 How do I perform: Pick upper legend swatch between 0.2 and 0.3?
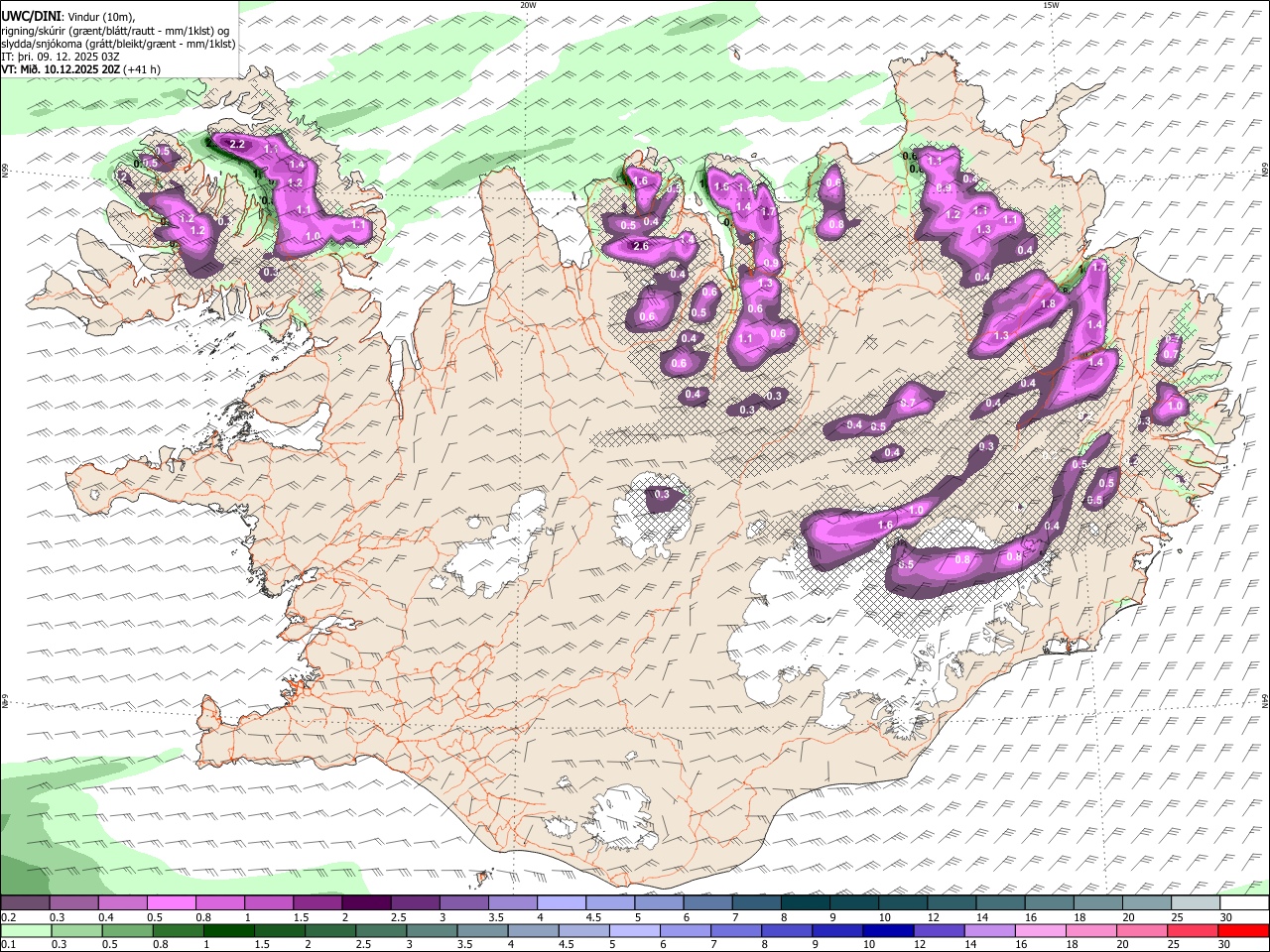point(25,903)
